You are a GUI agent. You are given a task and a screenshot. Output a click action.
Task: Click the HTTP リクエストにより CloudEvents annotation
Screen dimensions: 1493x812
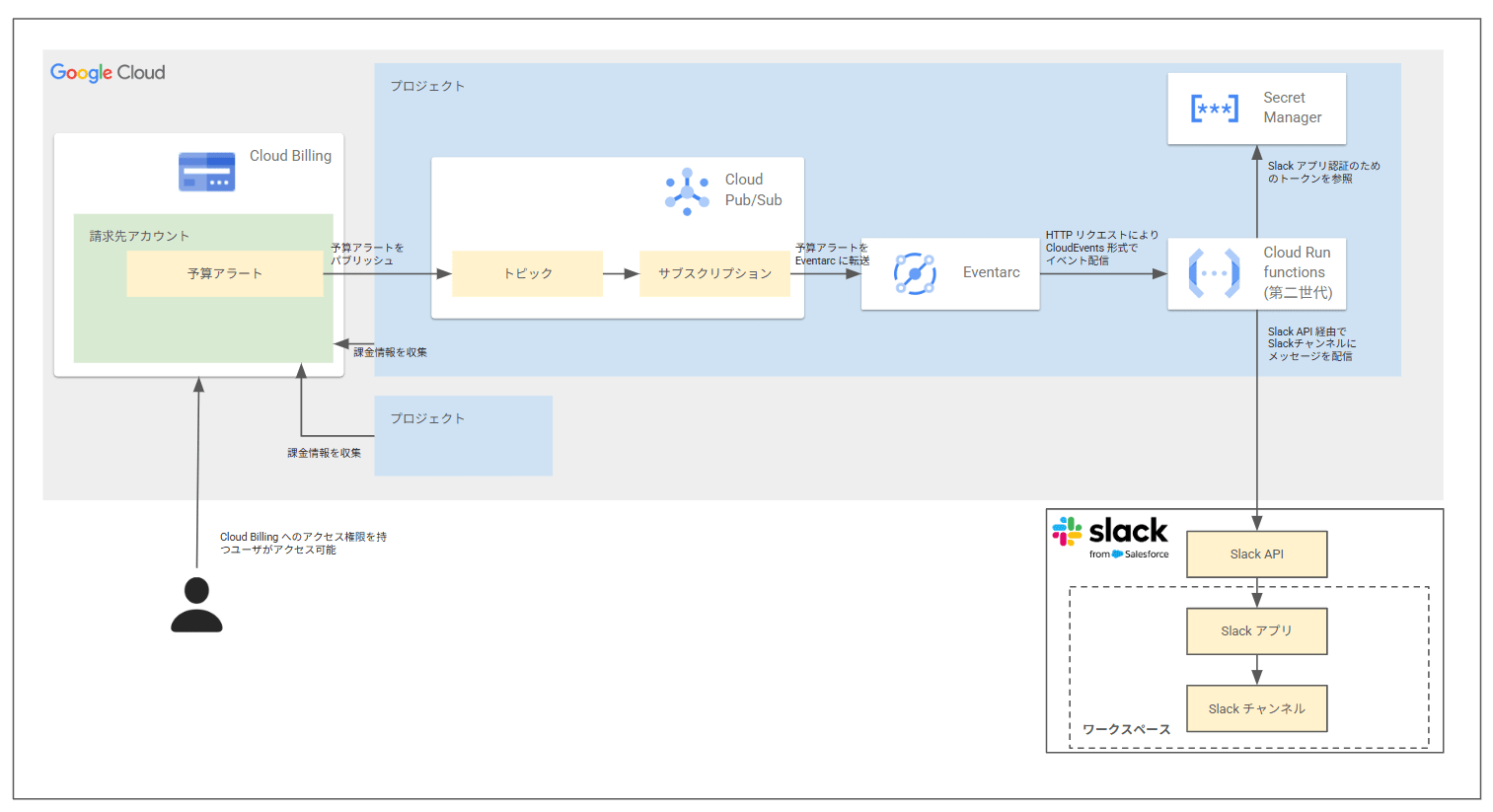pos(1101,248)
